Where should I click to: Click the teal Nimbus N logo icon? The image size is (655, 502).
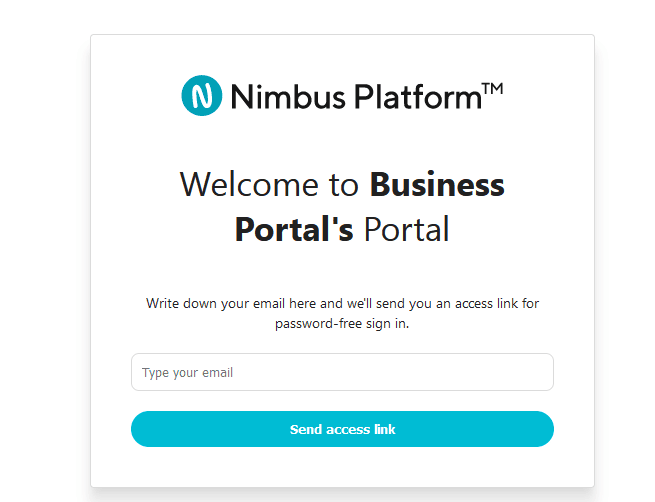[202, 96]
